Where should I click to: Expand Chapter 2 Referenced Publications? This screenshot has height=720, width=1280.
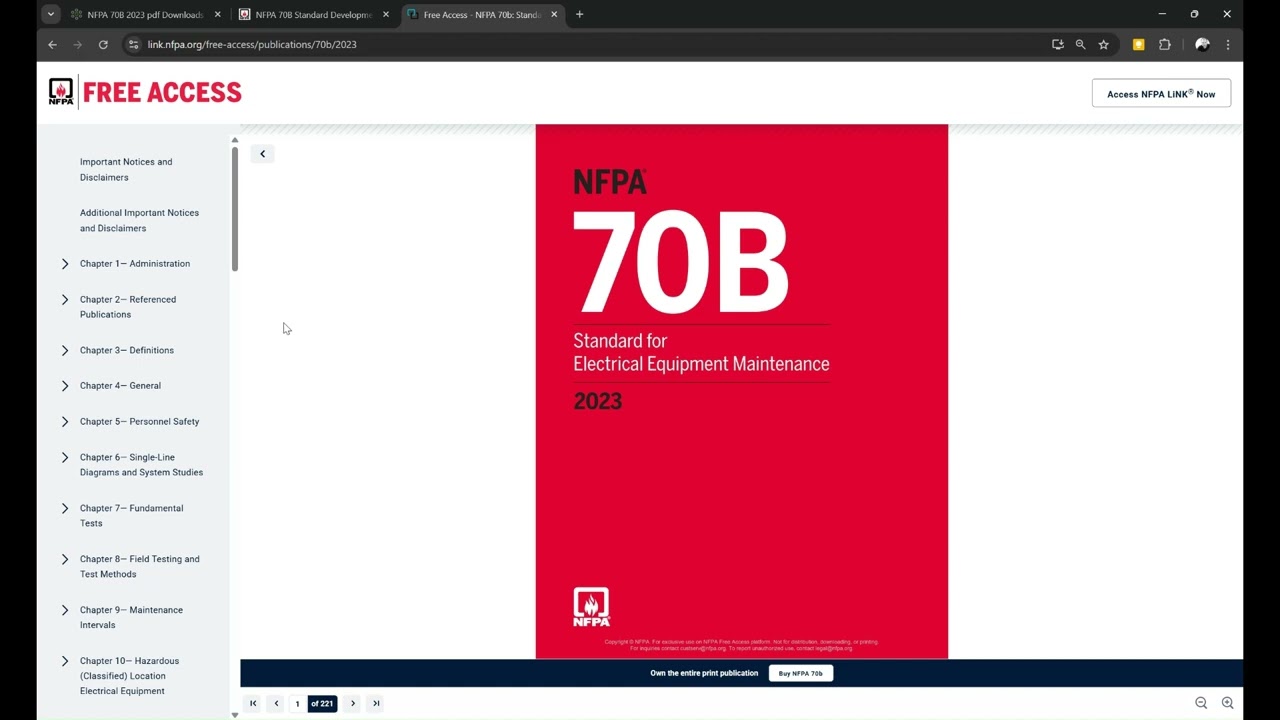click(65, 299)
